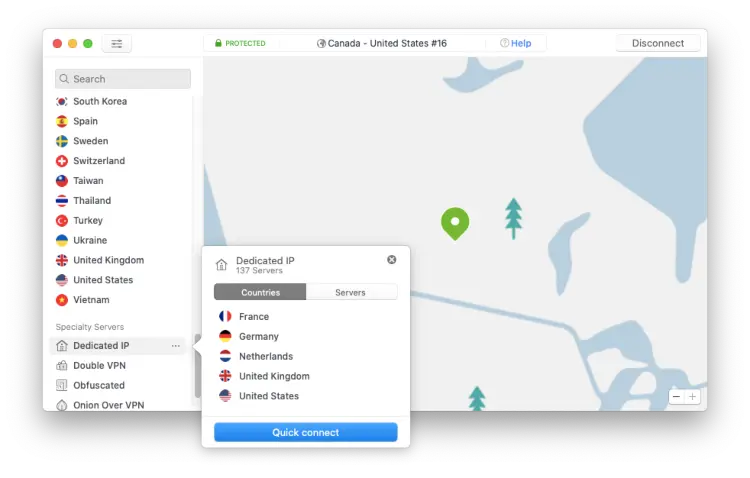Click the sidebar scrollbar thumb
The width and height of the screenshot is (750, 478).
(x=197, y=367)
